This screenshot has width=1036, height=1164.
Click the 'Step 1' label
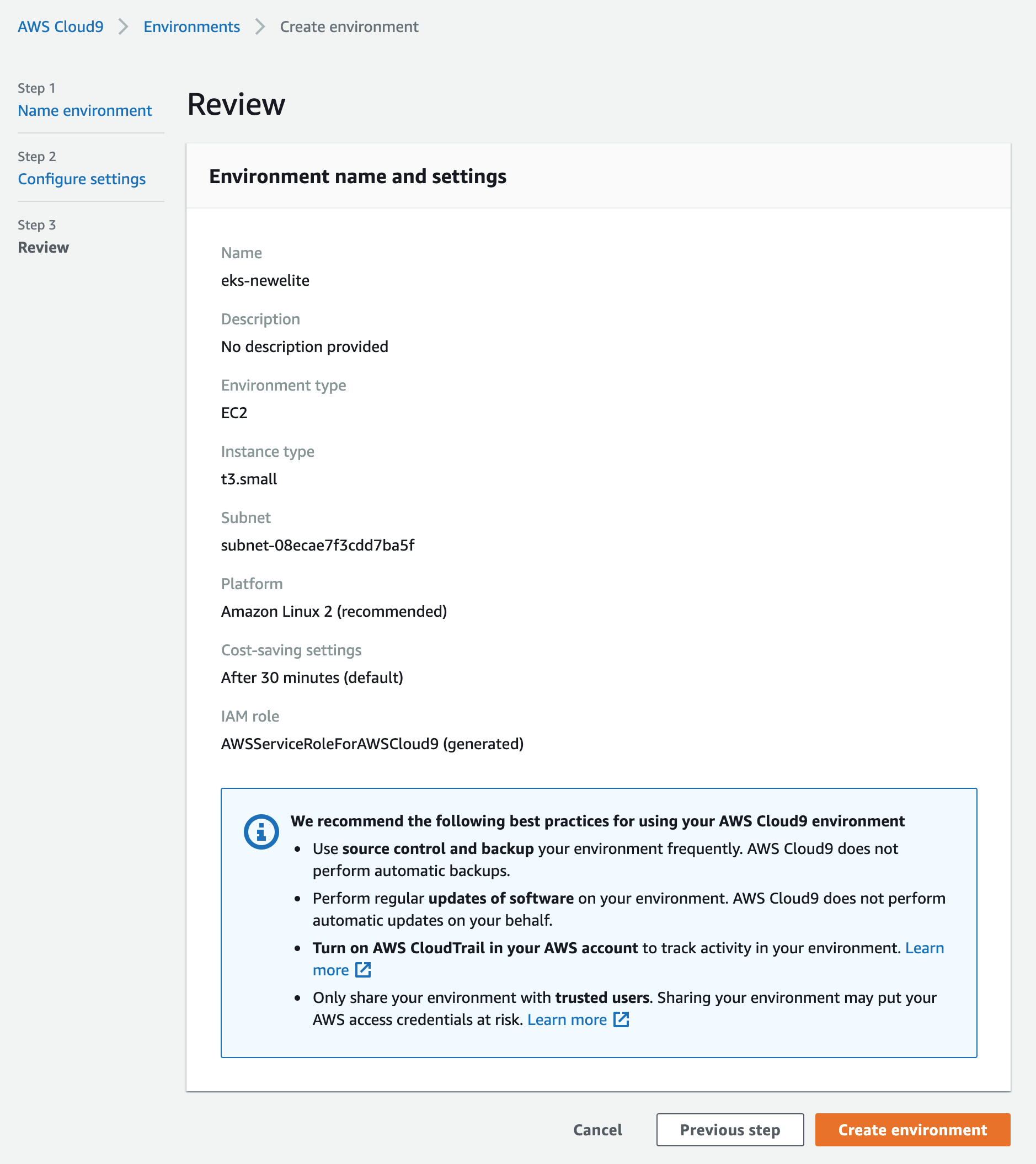36,88
